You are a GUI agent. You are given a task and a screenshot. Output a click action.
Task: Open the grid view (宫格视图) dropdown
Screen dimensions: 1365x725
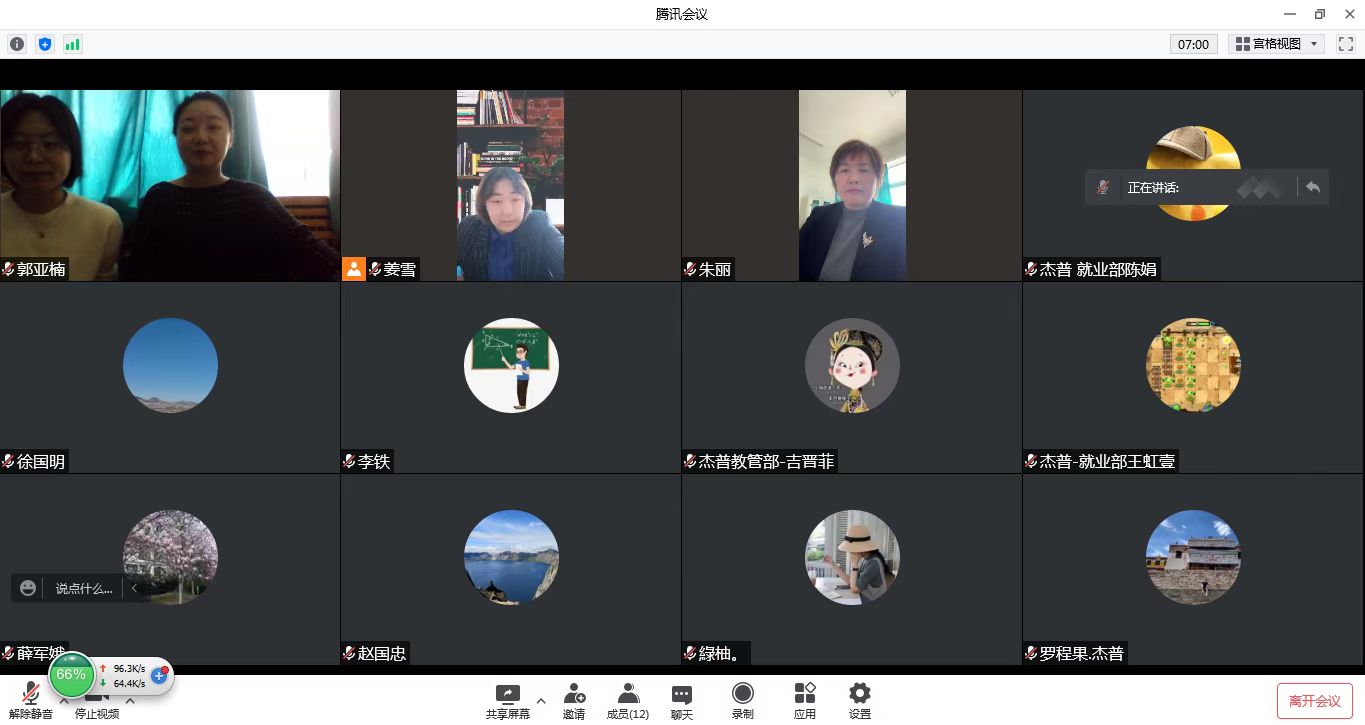click(1276, 44)
